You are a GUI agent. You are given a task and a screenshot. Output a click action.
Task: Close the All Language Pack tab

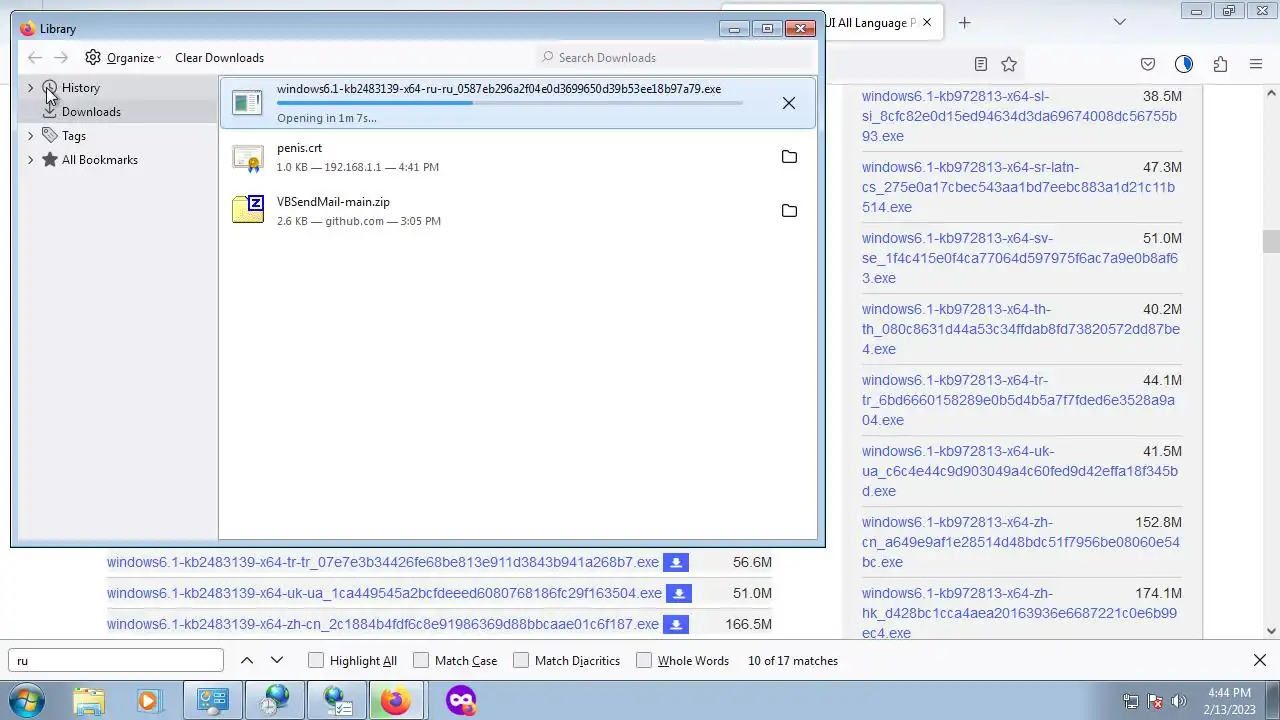pyautogui.click(x=927, y=22)
